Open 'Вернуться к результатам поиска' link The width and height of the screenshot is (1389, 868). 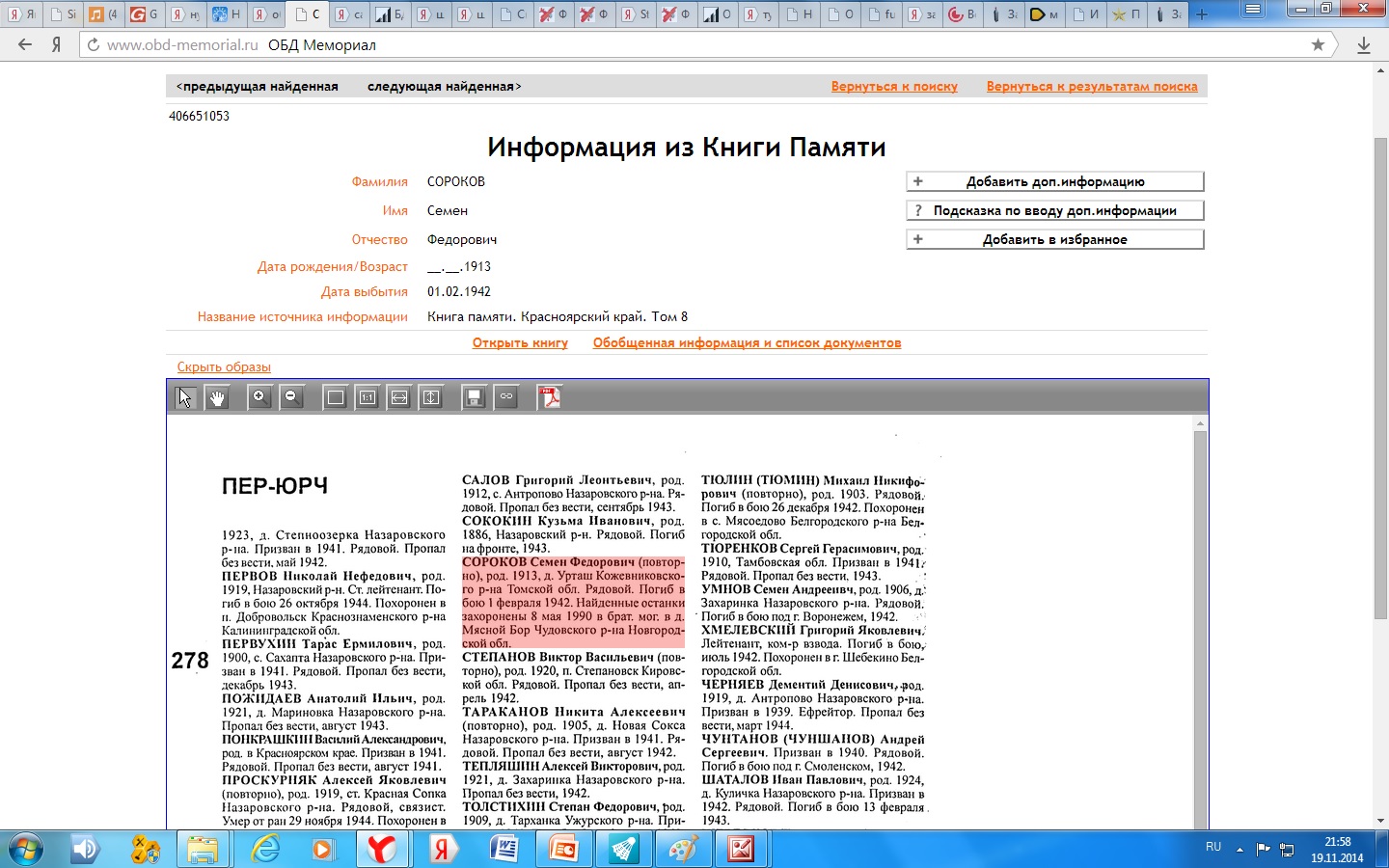point(1091,87)
